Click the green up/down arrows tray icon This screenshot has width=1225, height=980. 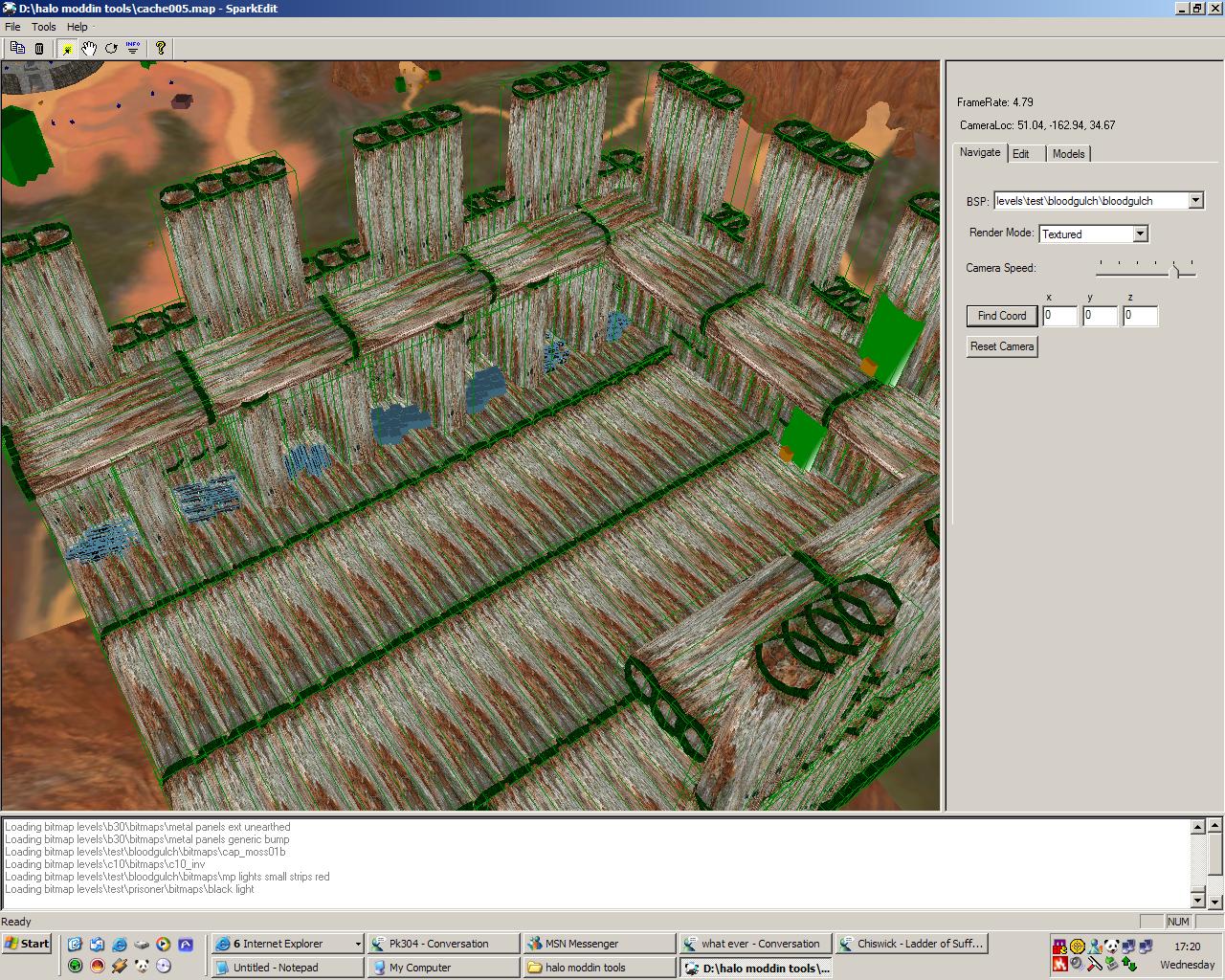1129,964
